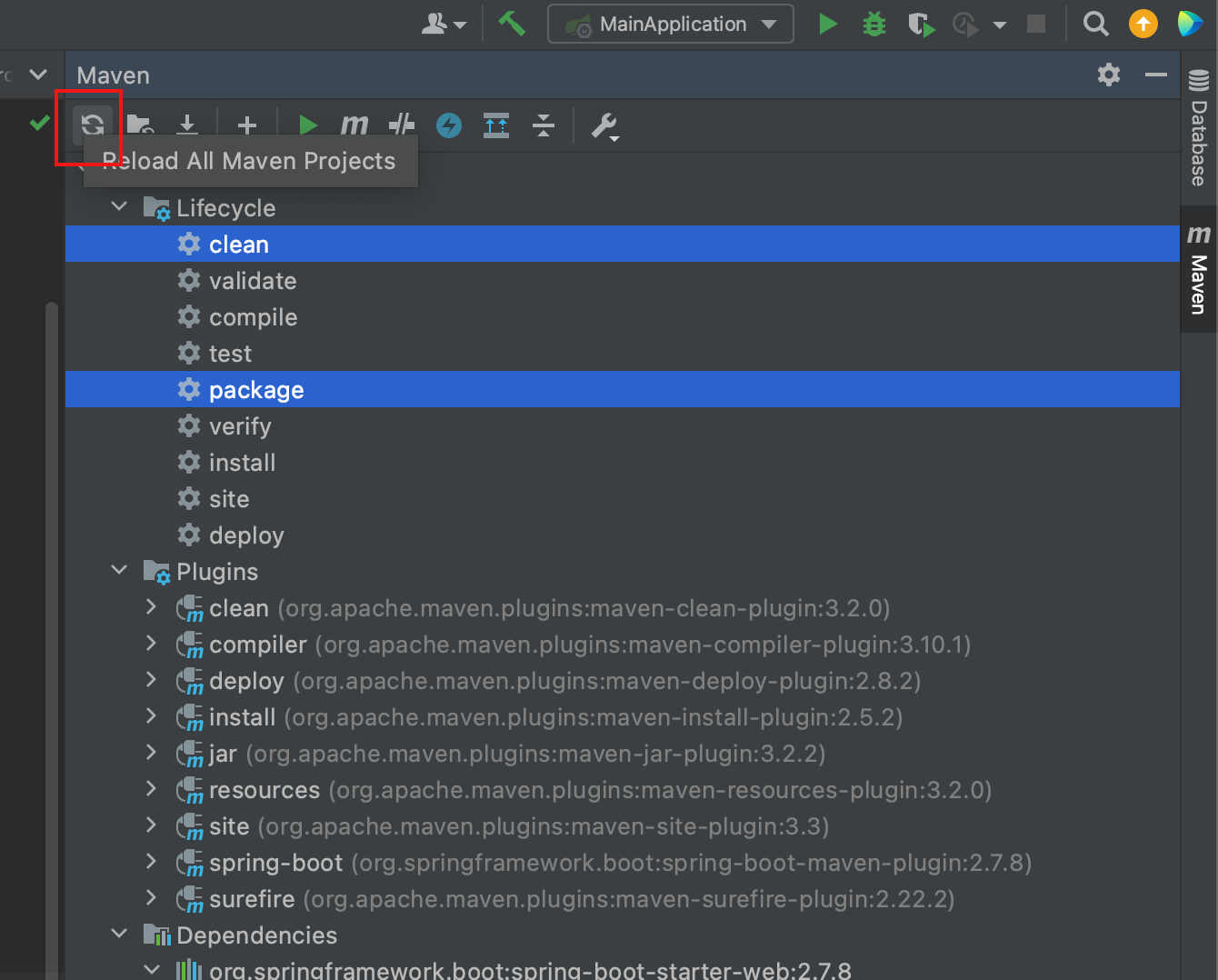
Task: Click the Dependencies folder label
Action: [256, 935]
